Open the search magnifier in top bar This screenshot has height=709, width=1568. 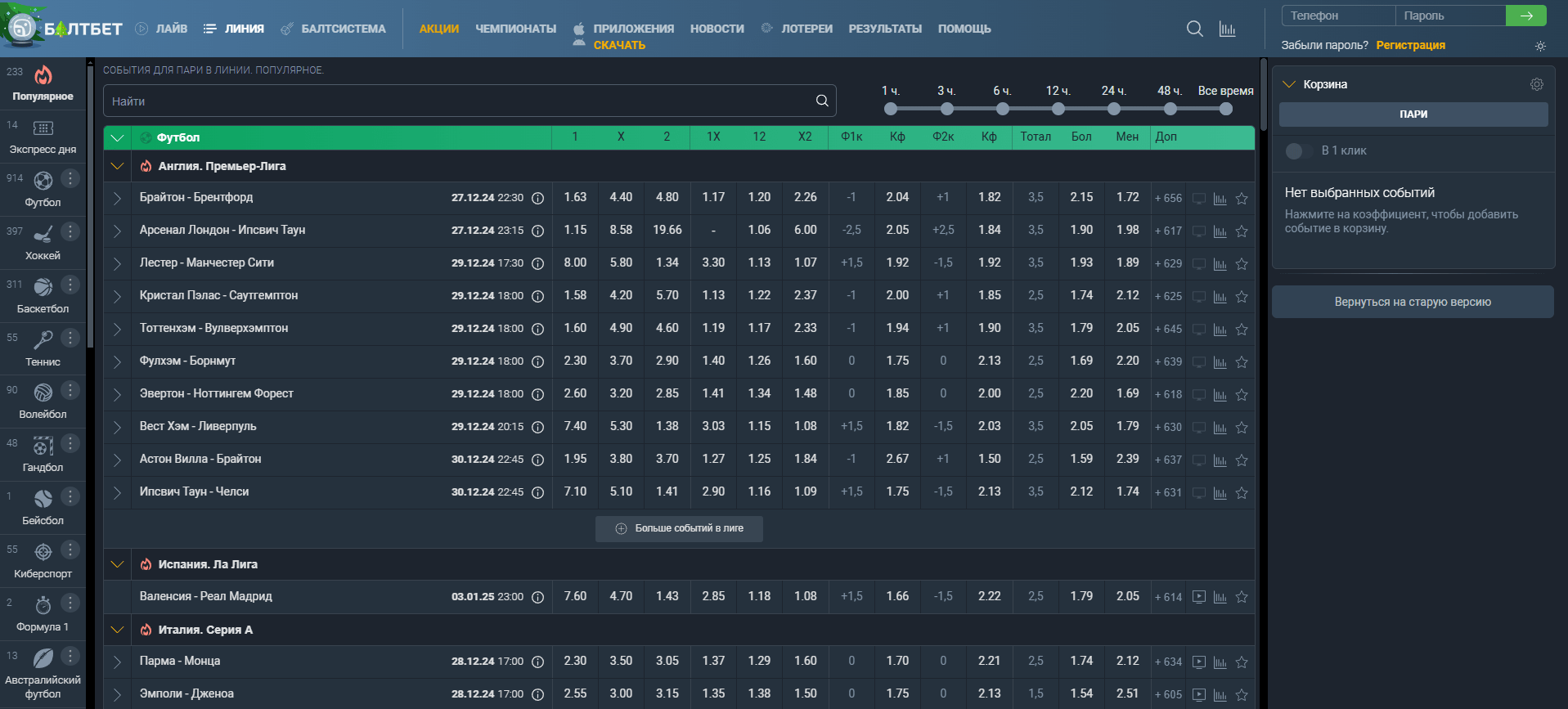point(1194,29)
